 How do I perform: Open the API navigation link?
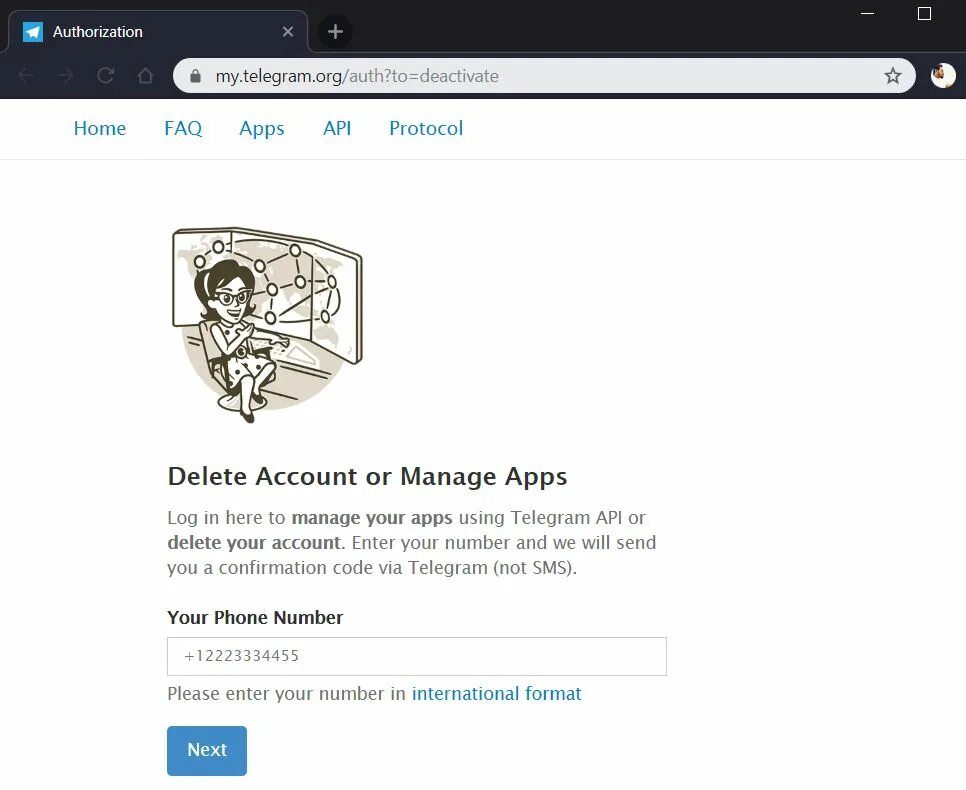point(337,128)
